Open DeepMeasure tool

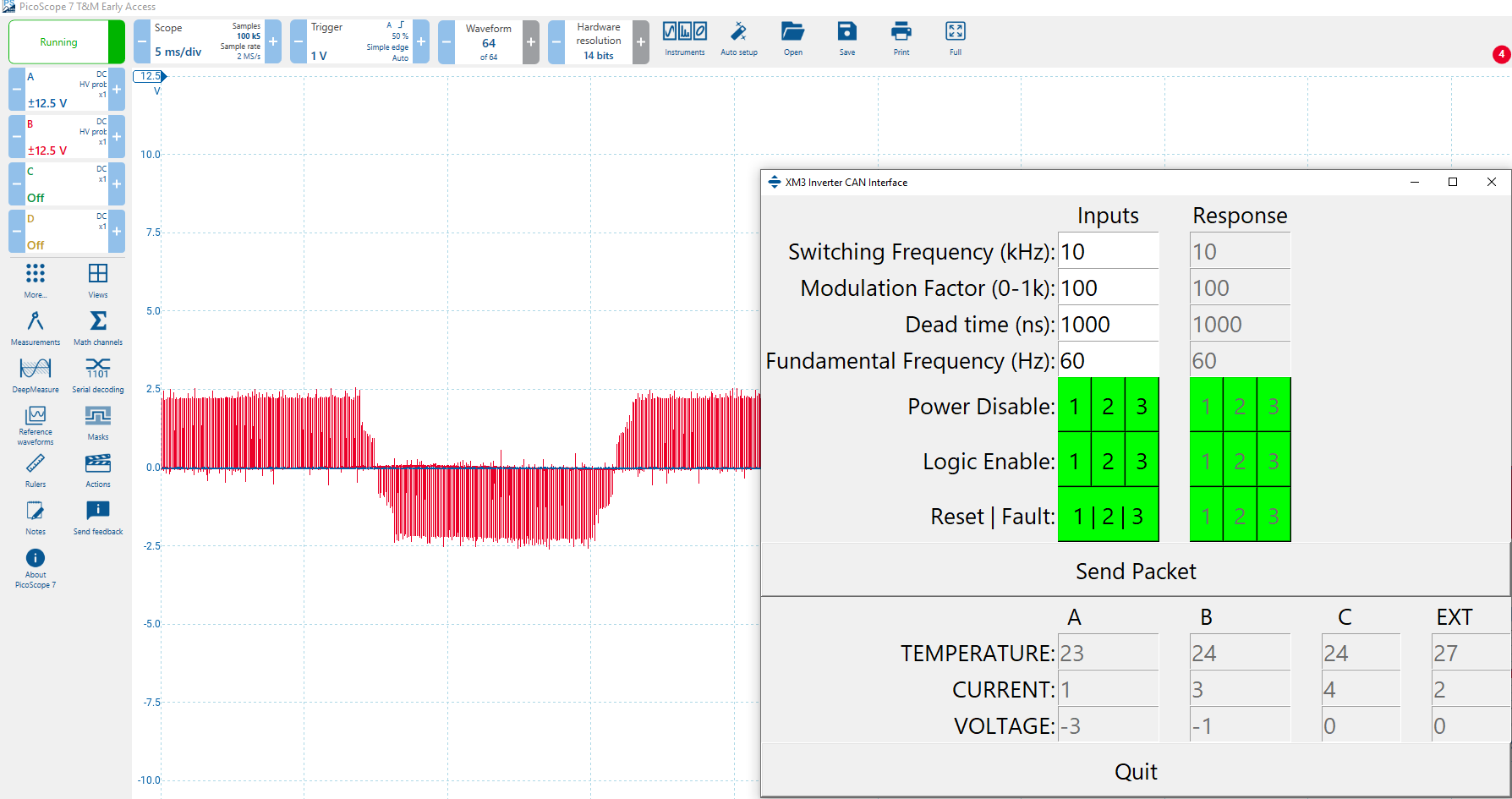pos(36,375)
